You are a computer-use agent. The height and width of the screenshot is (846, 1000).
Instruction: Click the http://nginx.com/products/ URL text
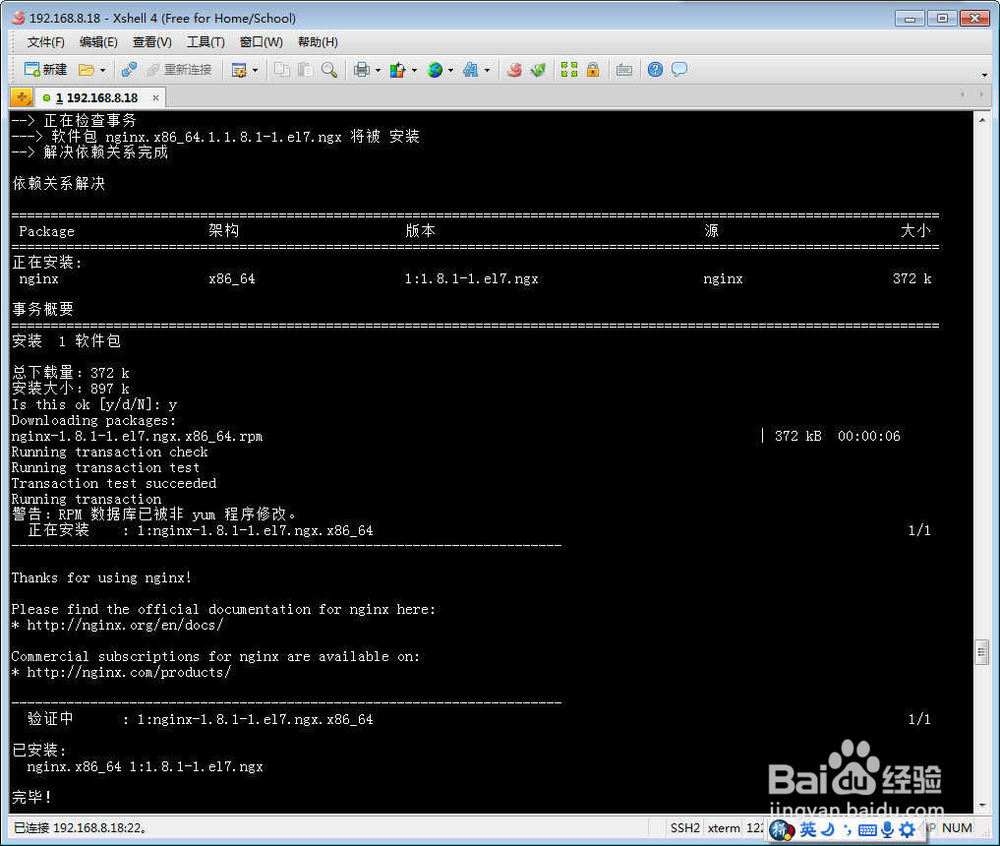(129, 672)
